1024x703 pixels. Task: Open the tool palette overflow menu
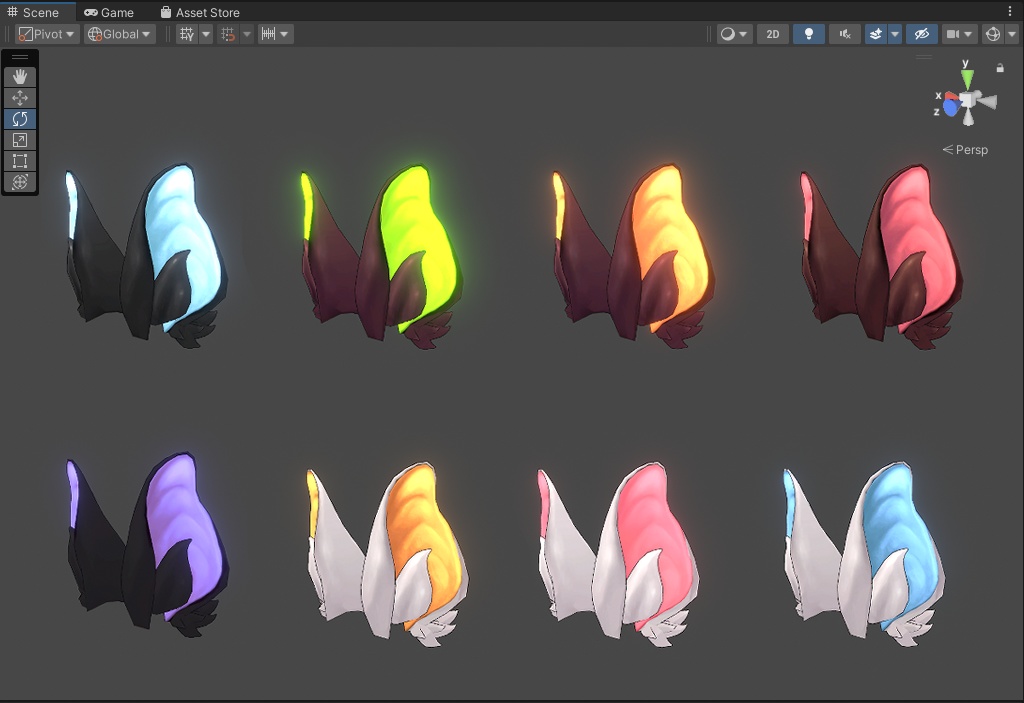(20, 56)
